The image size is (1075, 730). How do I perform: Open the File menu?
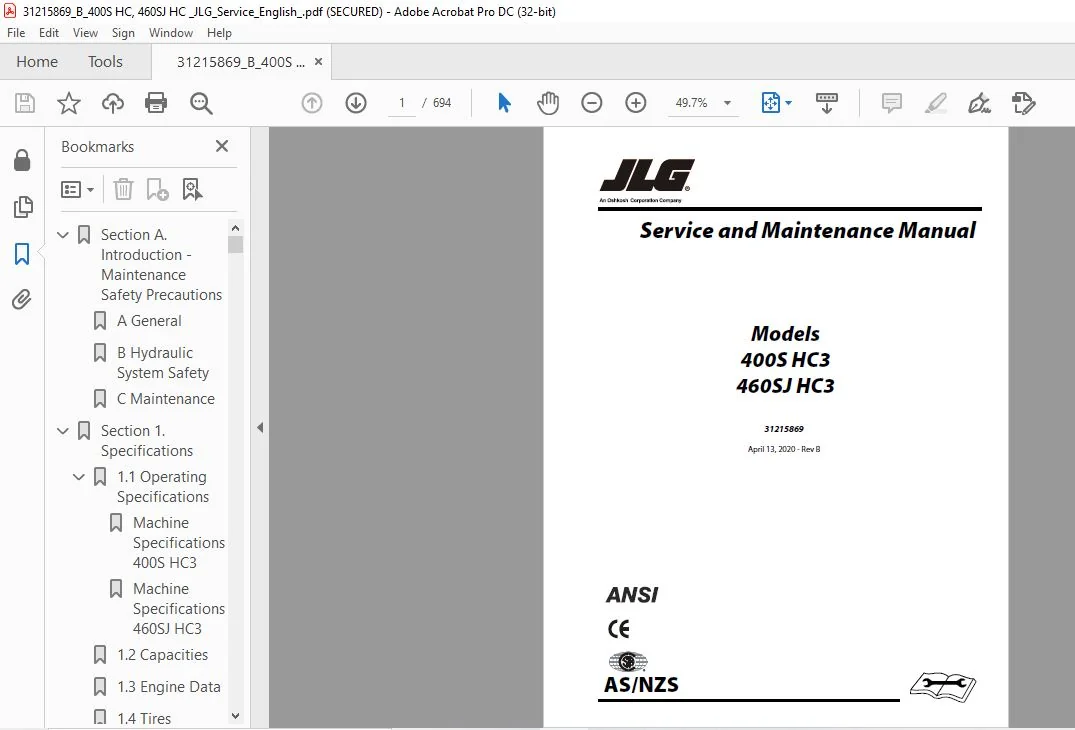point(16,33)
